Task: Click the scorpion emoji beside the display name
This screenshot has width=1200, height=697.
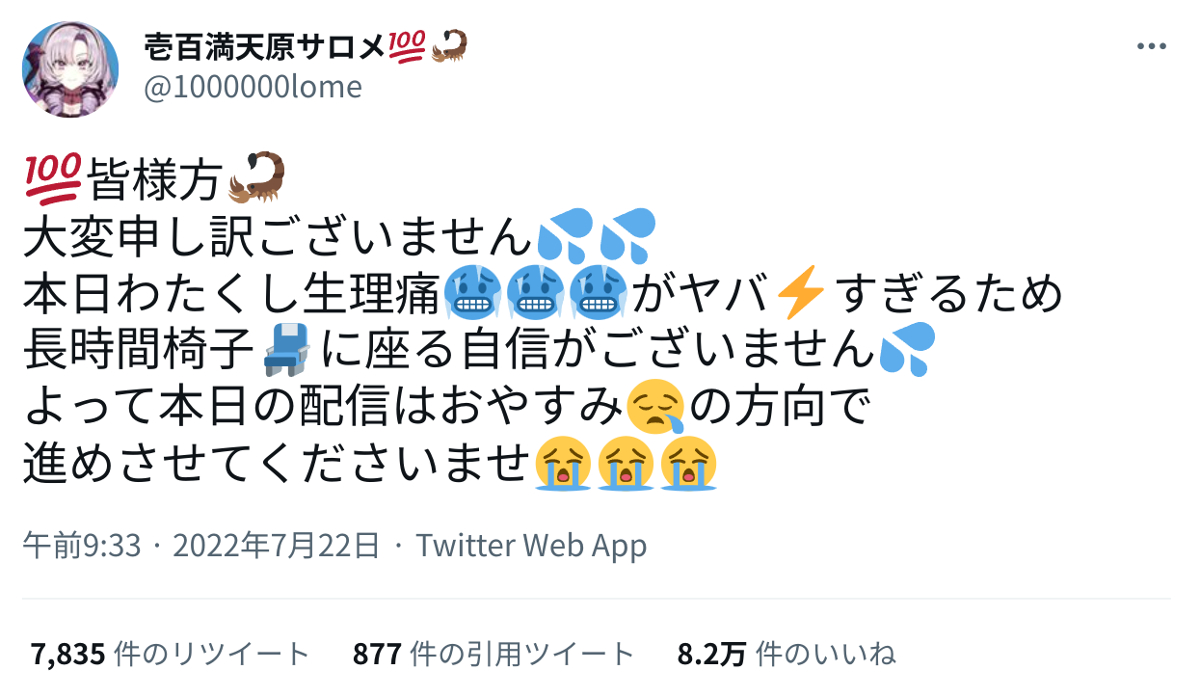Action: (x=447, y=44)
